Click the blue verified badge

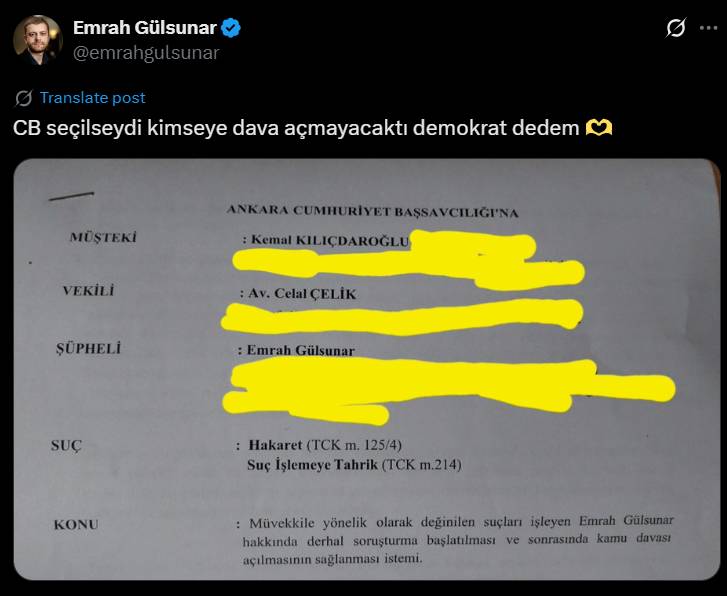[x=230, y=28]
